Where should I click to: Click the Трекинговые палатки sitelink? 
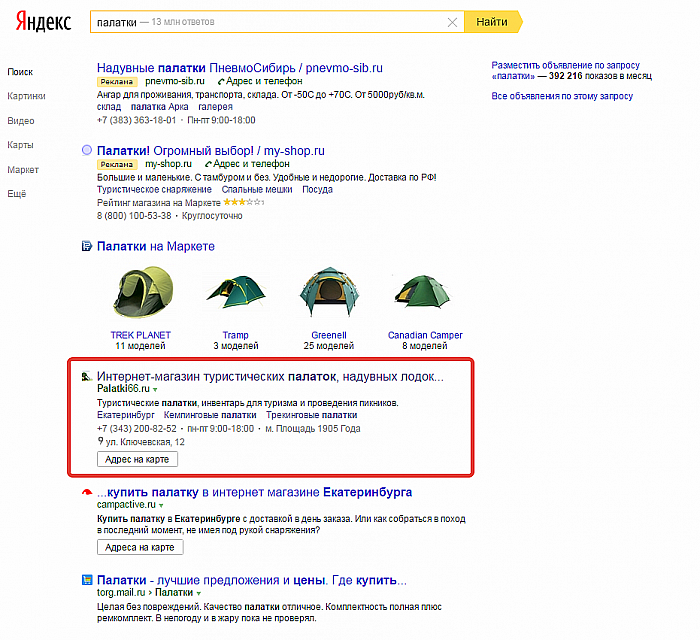pos(312,415)
